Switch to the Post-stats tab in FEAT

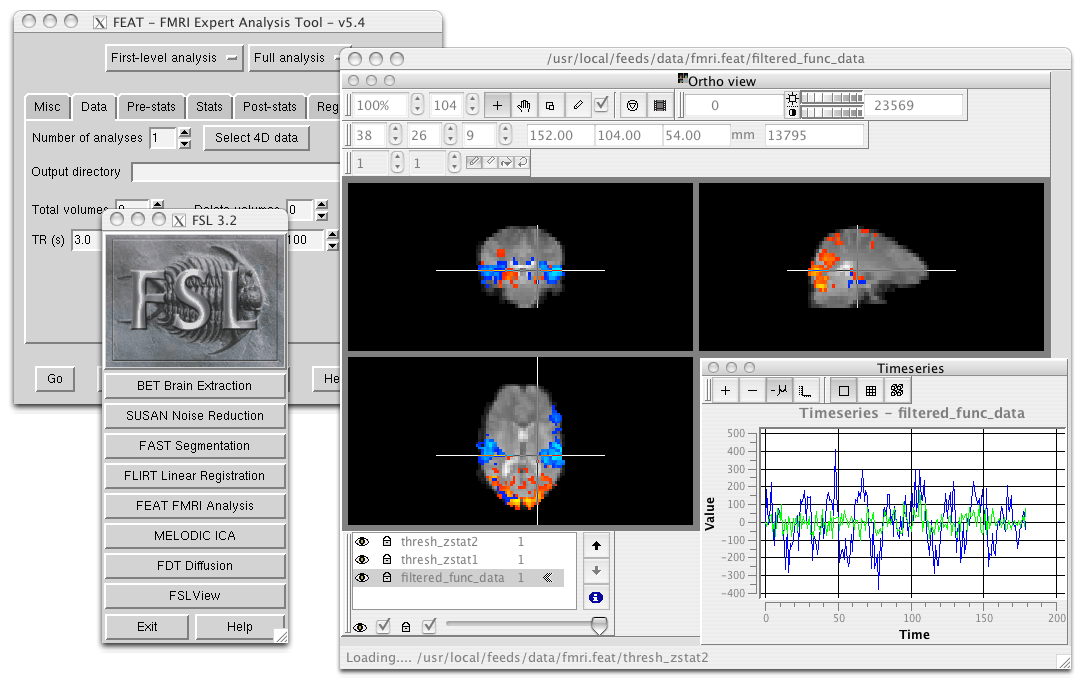[x=269, y=107]
